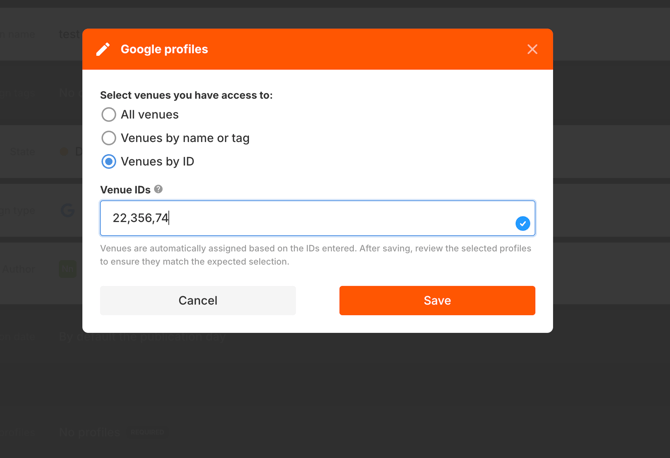Image resolution: width=670 pixels, height=458 pixels.
Task: Click the blue checkmark validation icon
Action: click(x=522, y=223)
